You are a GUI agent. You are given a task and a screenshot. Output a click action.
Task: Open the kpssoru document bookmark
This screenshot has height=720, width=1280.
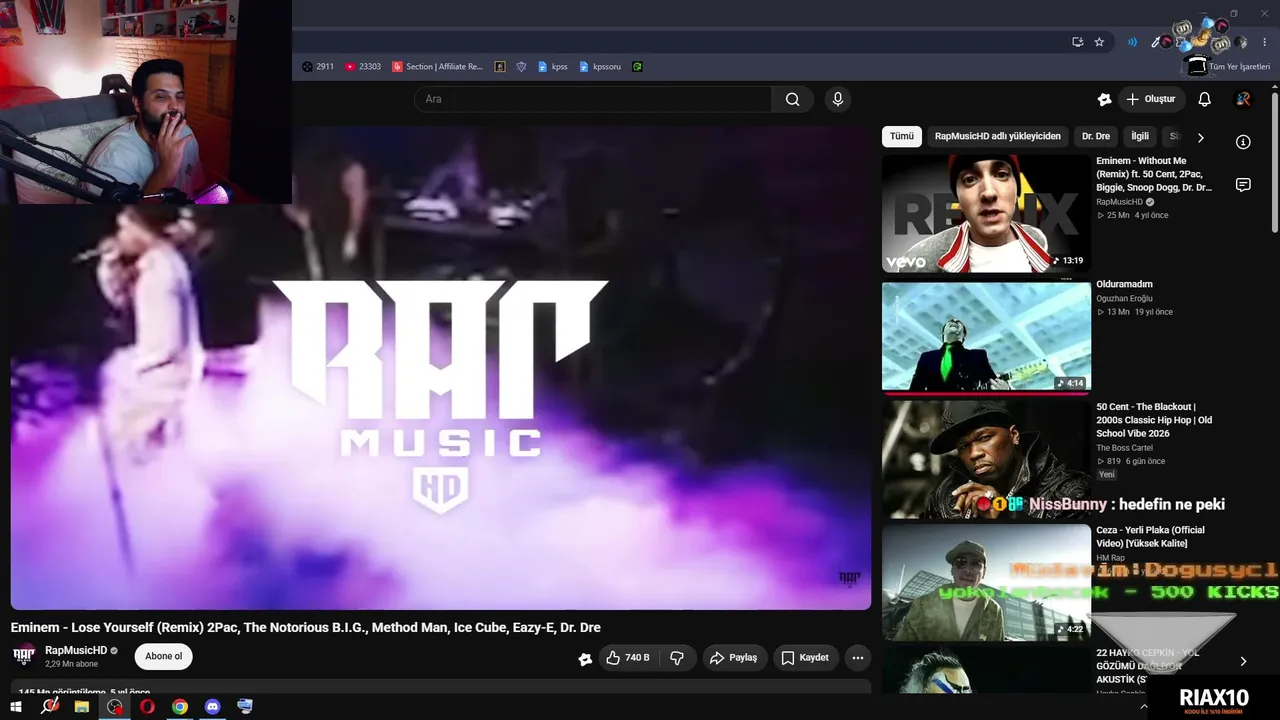[600, 67]
